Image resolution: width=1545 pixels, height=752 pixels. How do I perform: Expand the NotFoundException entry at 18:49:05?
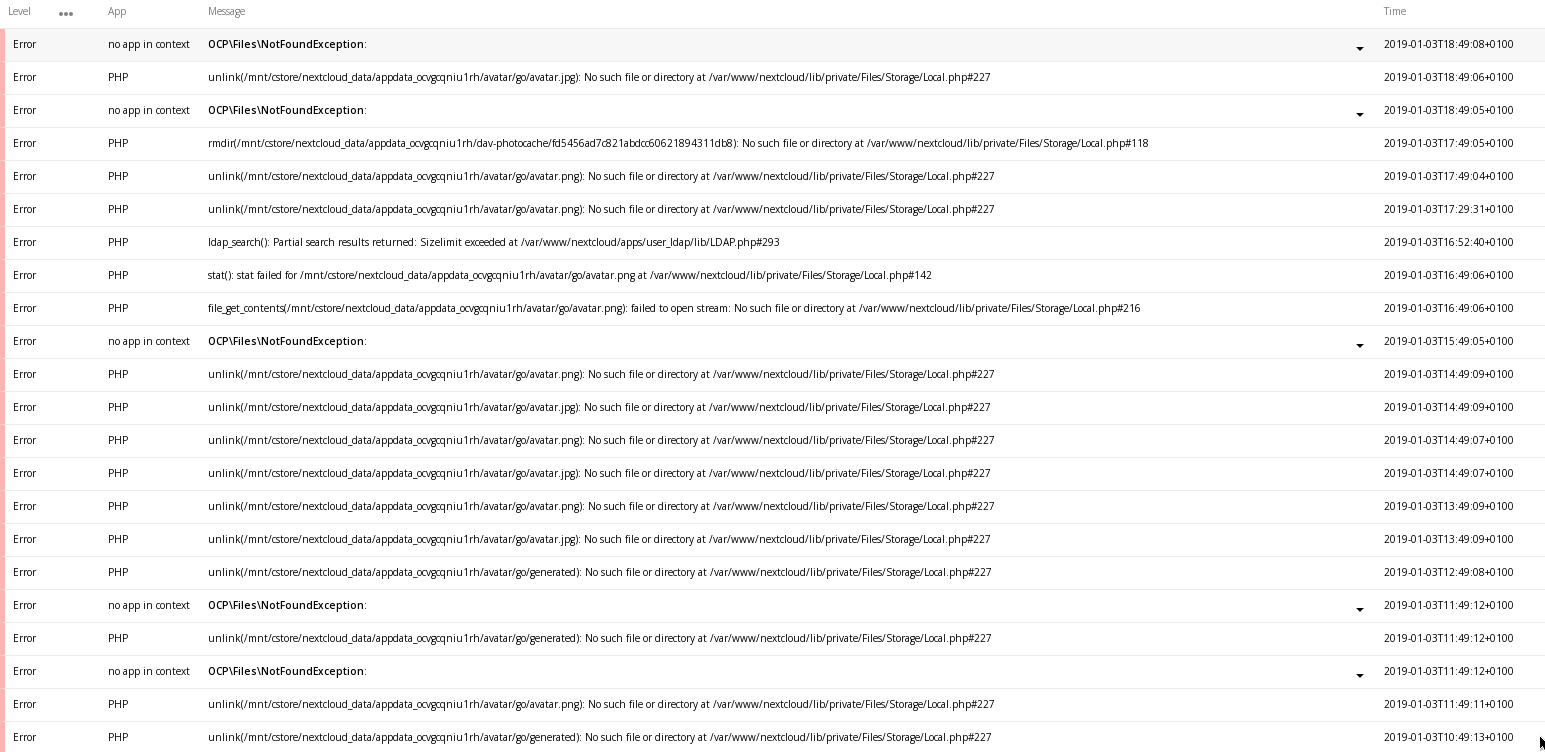pos(1359,114)
